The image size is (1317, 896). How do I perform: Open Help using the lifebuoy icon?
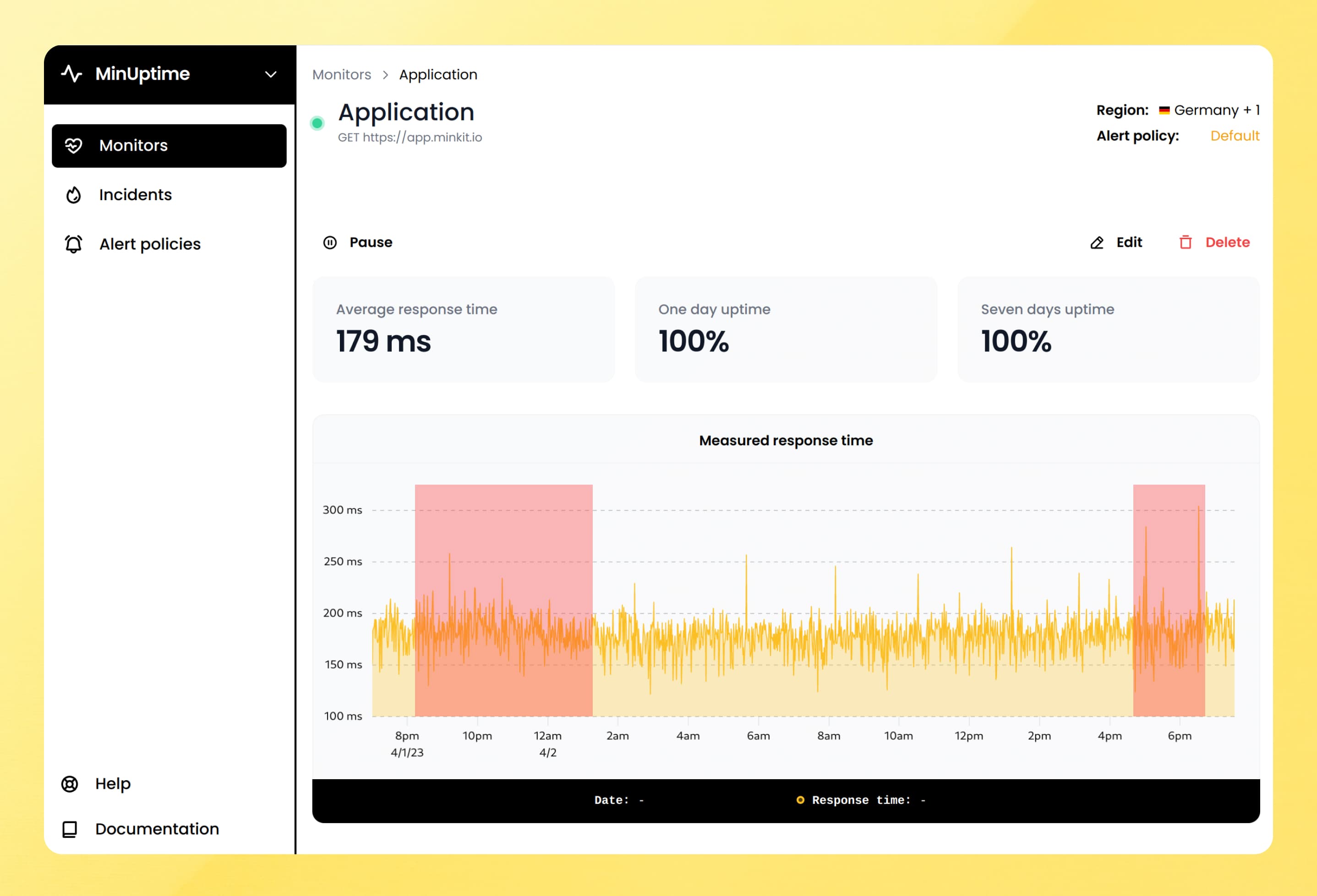point(70,783)
